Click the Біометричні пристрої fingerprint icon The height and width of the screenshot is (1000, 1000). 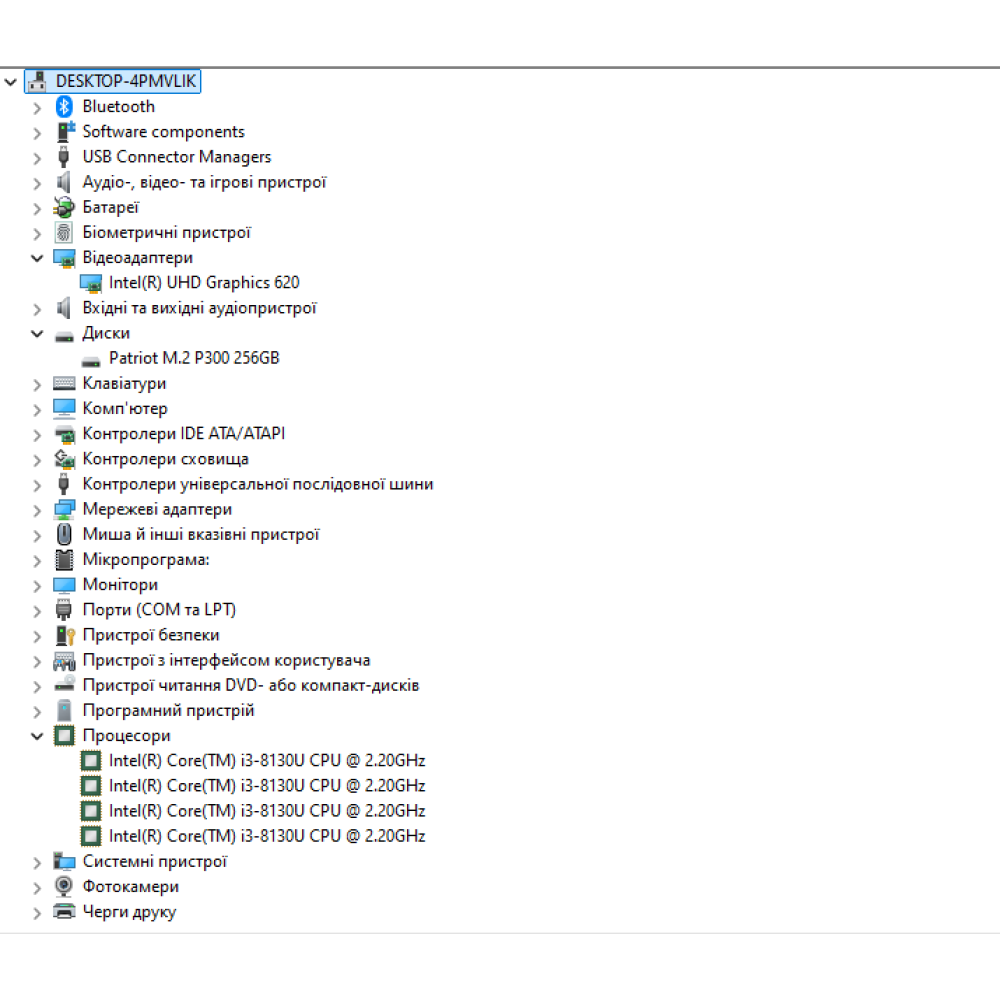pyautogui.click(x=64, y=233)
